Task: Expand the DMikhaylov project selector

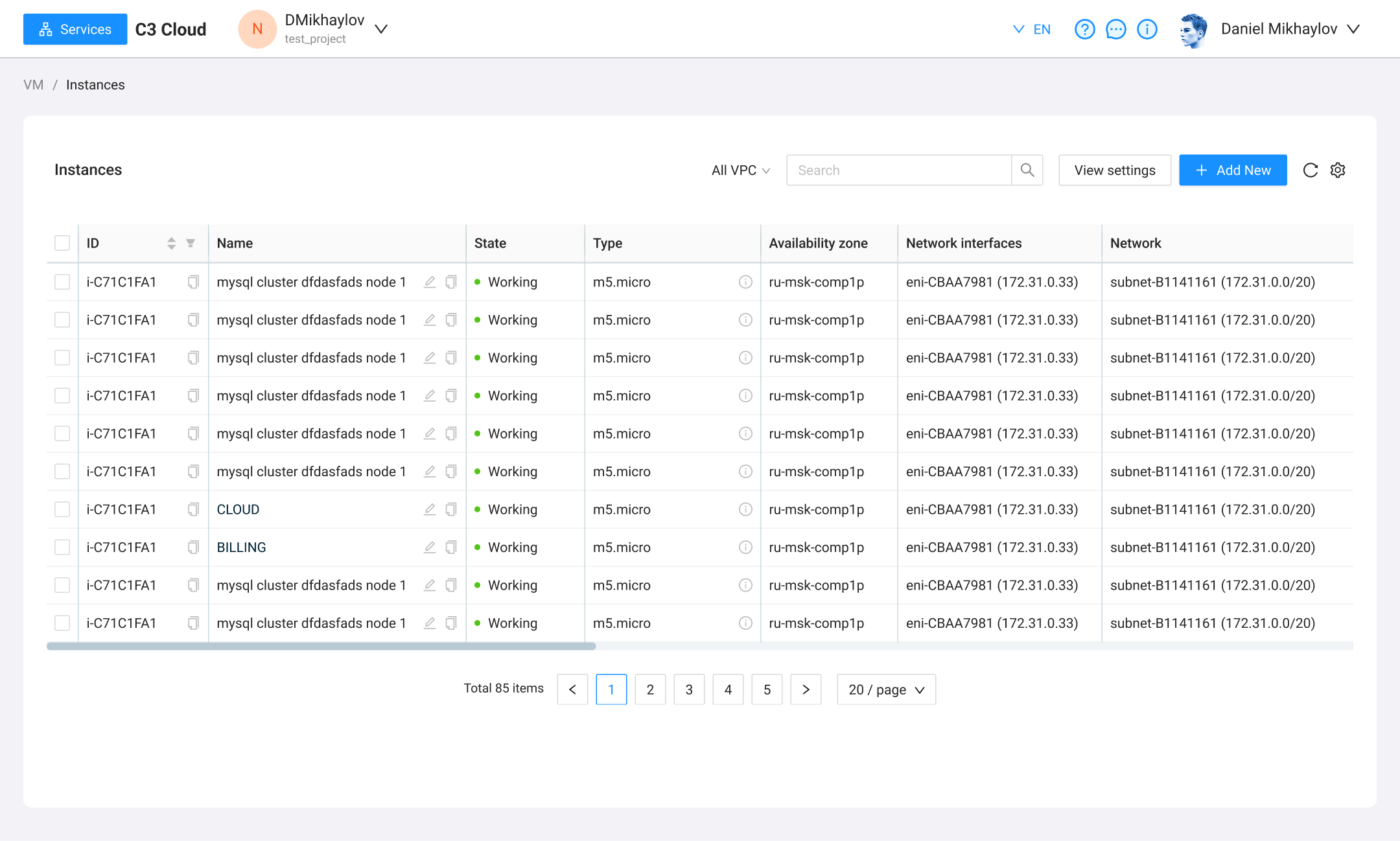Action: point(381,29)
